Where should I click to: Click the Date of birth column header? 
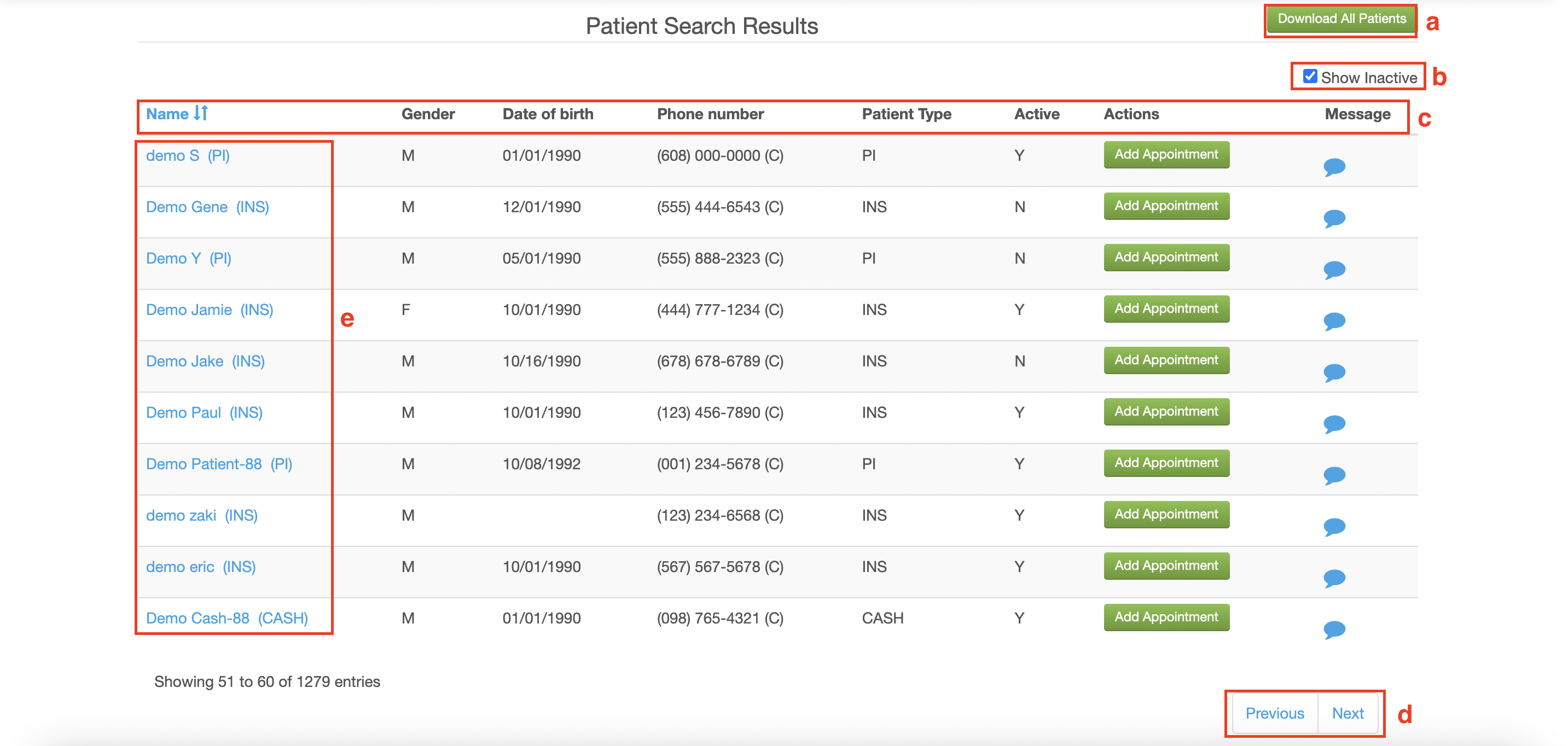click(548, 114)
